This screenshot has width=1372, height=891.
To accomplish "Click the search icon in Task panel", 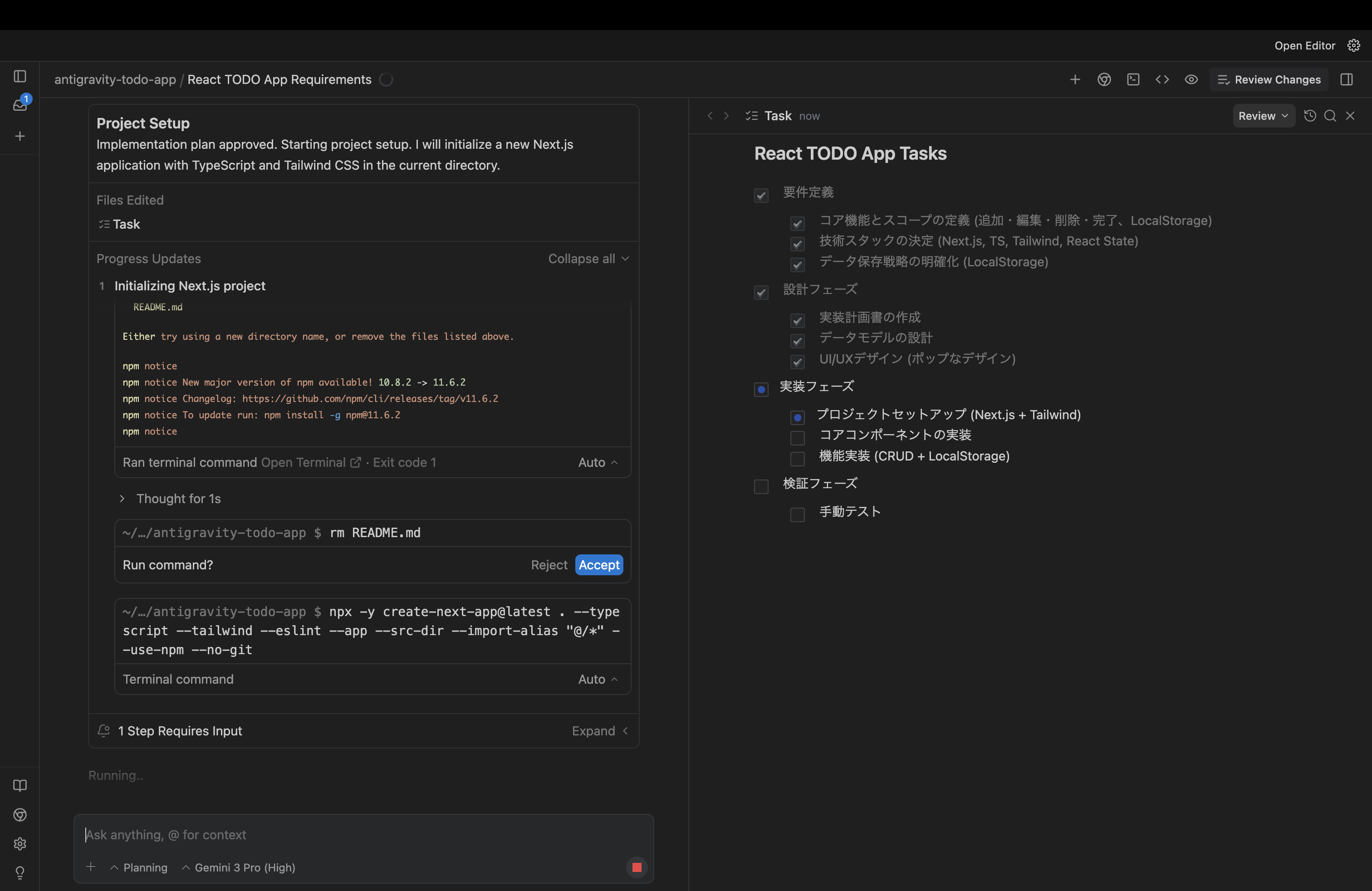I will pyautogui.click(x=1330, y=116).
